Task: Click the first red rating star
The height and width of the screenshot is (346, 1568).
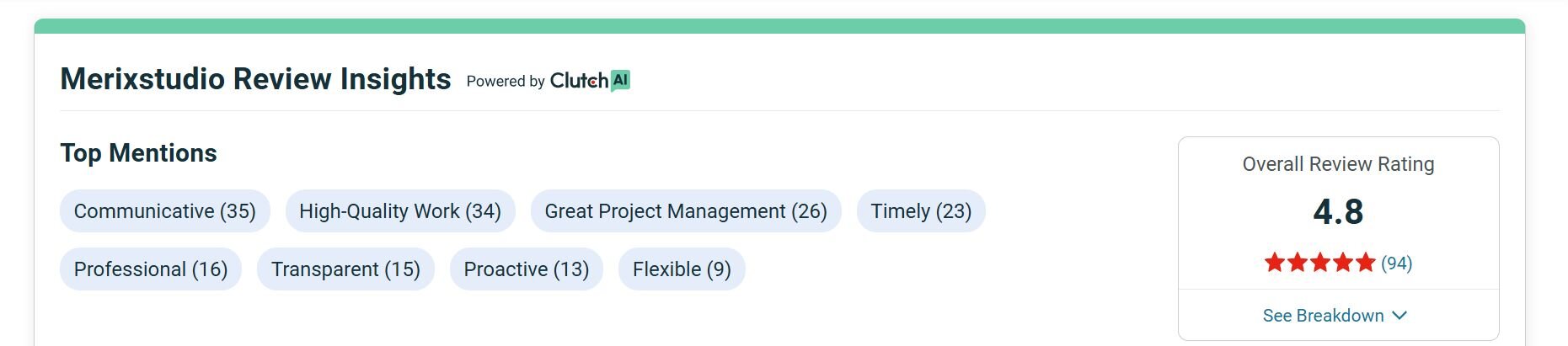Action: (1275, 263)
